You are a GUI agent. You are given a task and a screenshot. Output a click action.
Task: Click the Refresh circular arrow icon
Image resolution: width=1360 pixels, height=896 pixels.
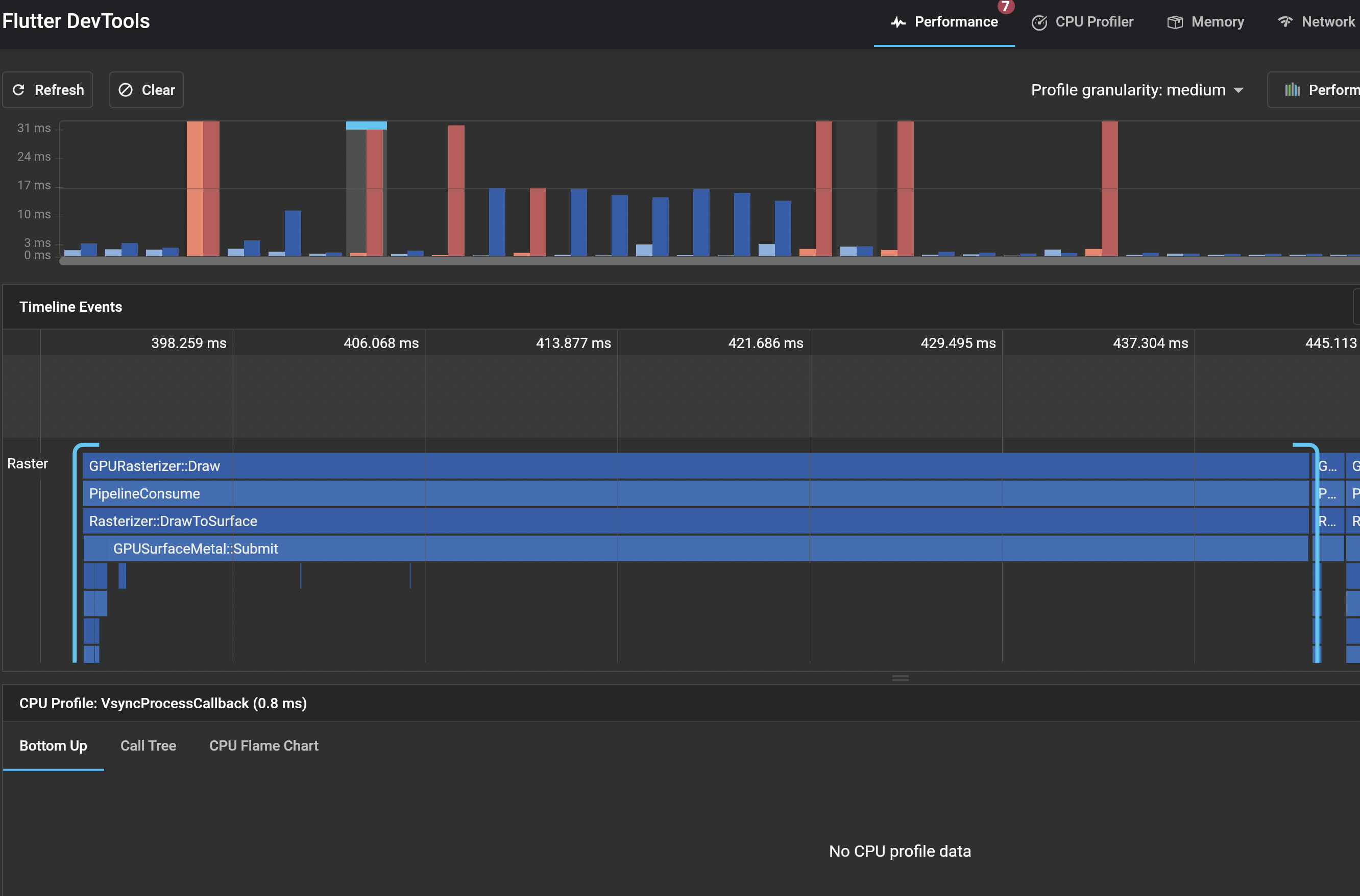tap(19, 90)
